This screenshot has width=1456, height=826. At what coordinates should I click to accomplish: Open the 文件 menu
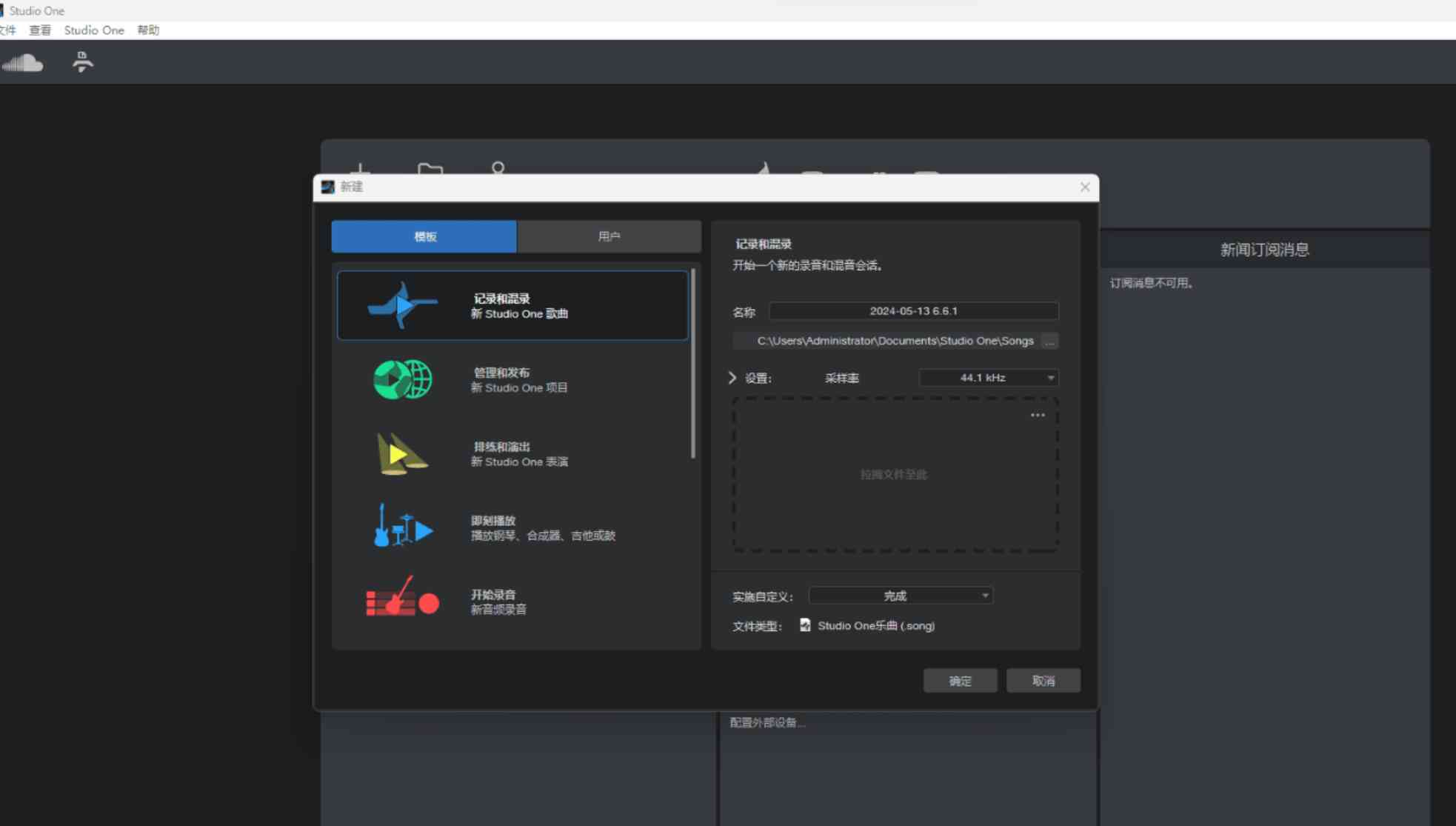click(7, 30)
